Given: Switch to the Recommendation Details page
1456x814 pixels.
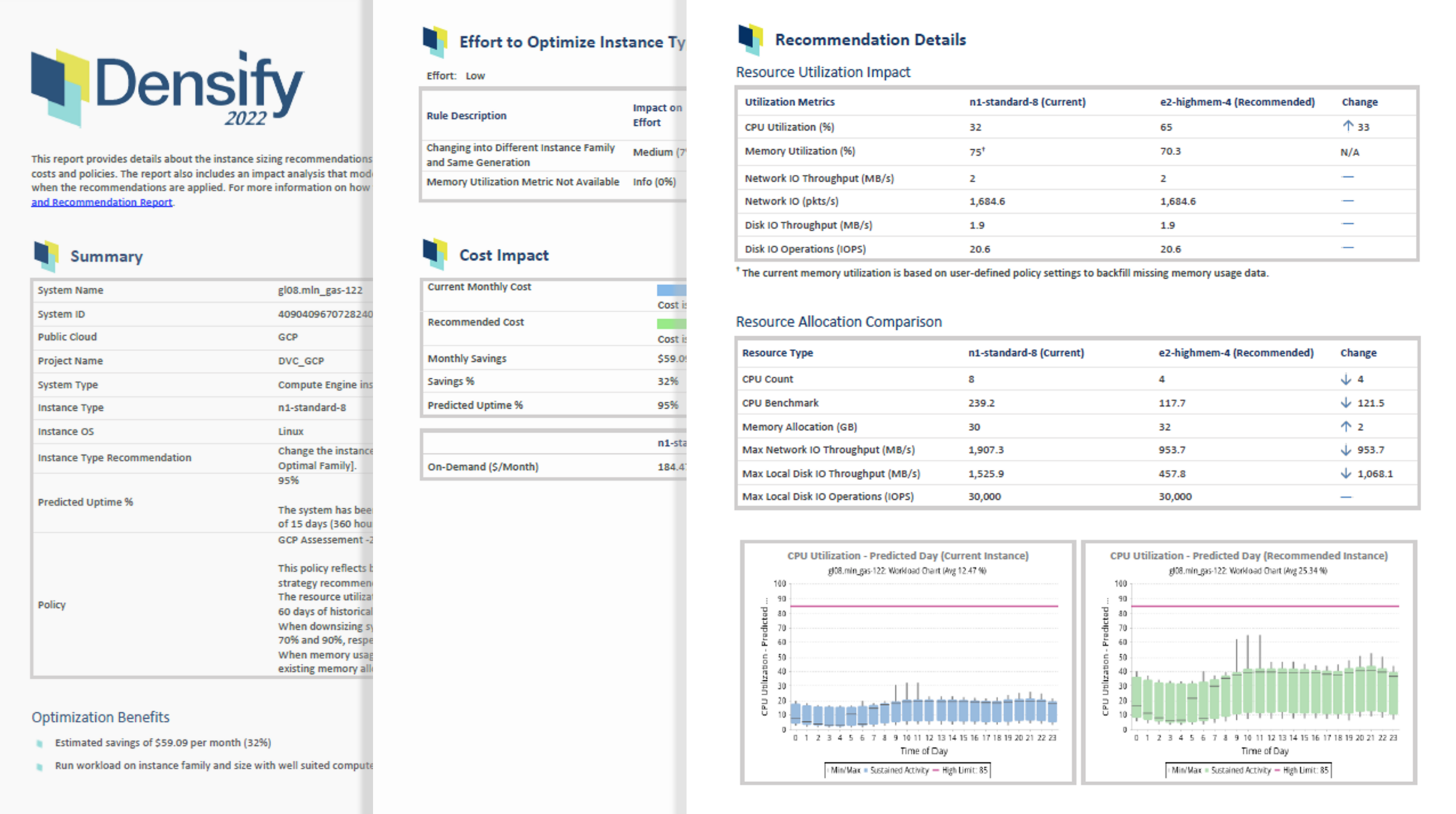Looking at the screenshot, I should click(872, 39).
